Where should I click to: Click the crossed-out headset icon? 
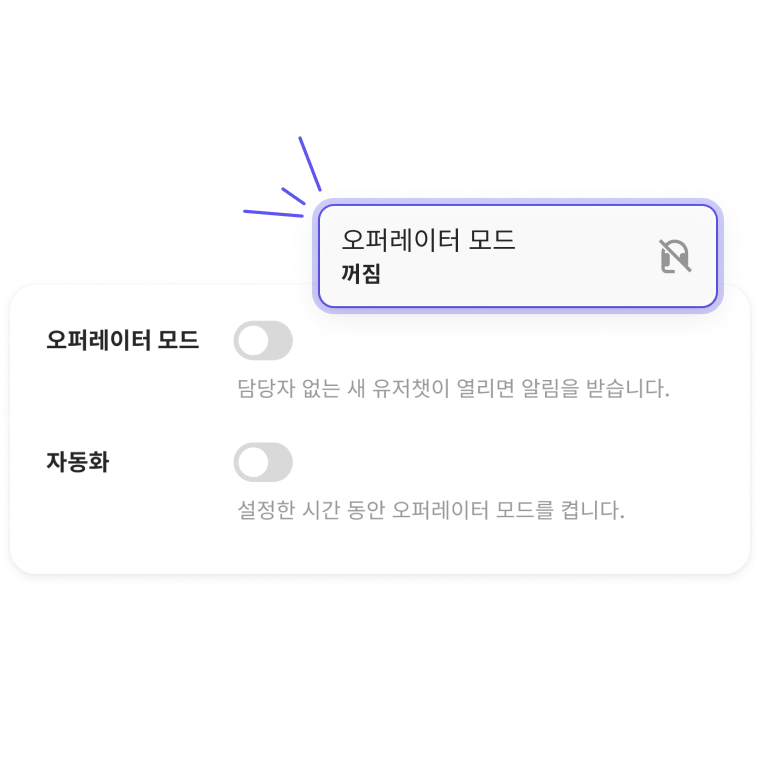[x=675, y=256]
